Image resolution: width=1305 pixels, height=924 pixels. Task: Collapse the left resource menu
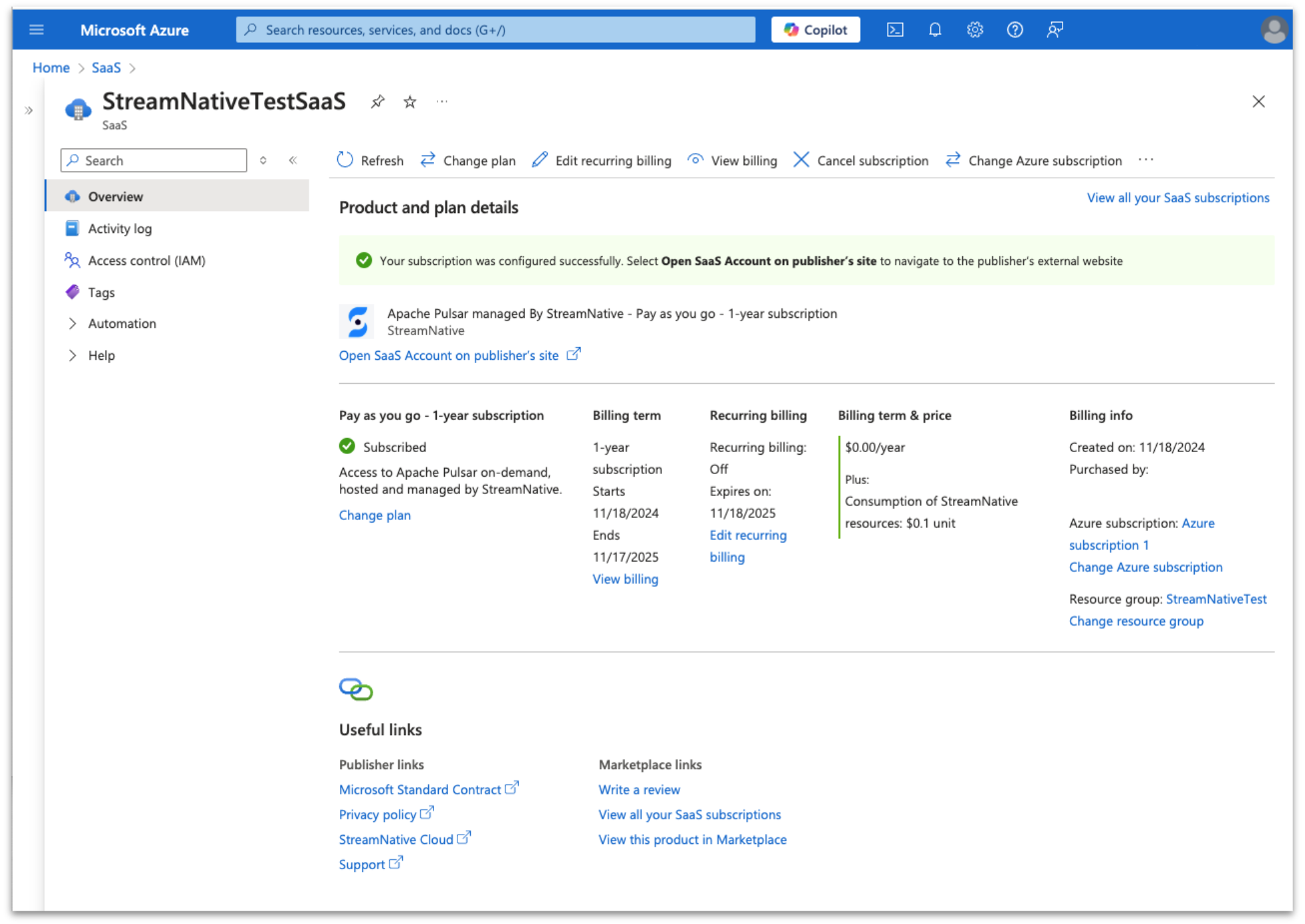point(293,160)
